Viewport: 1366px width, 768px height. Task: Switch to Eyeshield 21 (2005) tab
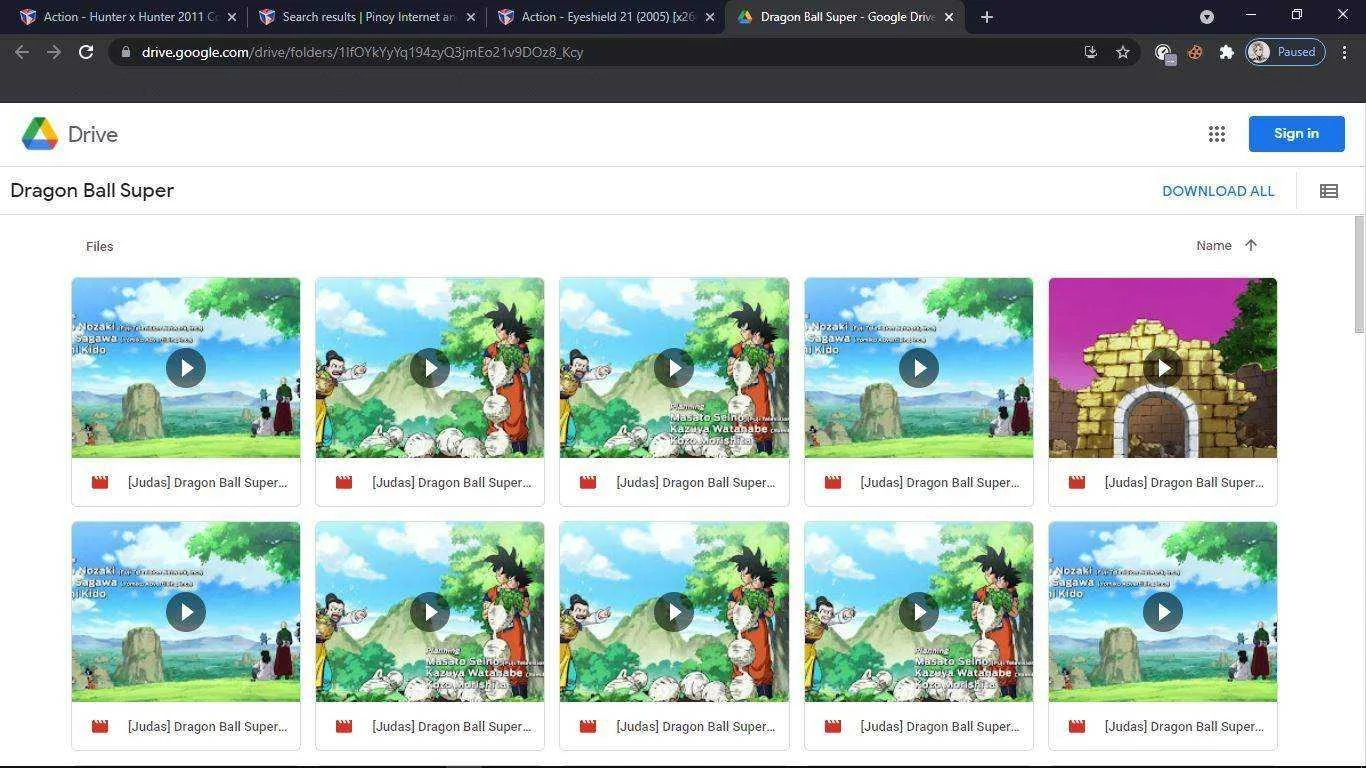coord(605,17)
